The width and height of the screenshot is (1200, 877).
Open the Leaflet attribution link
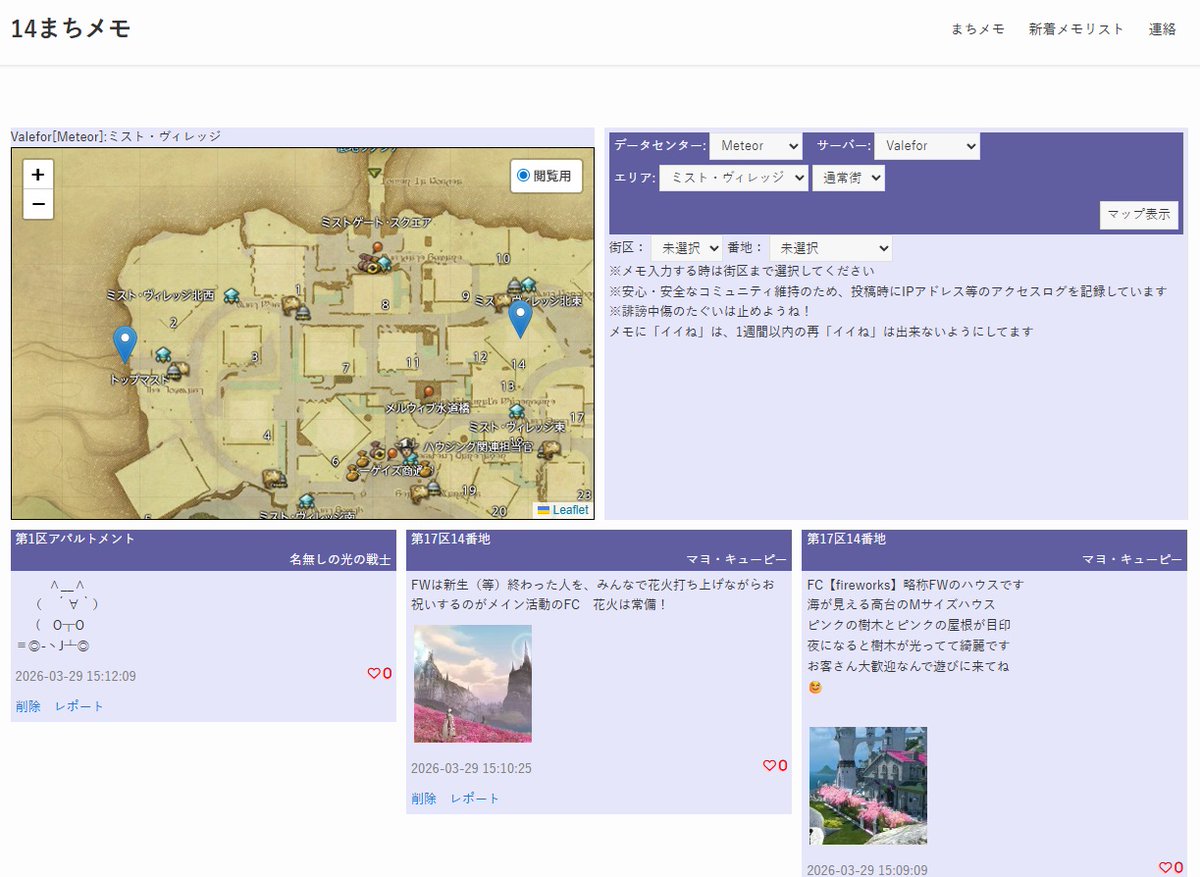pos(570,510)
